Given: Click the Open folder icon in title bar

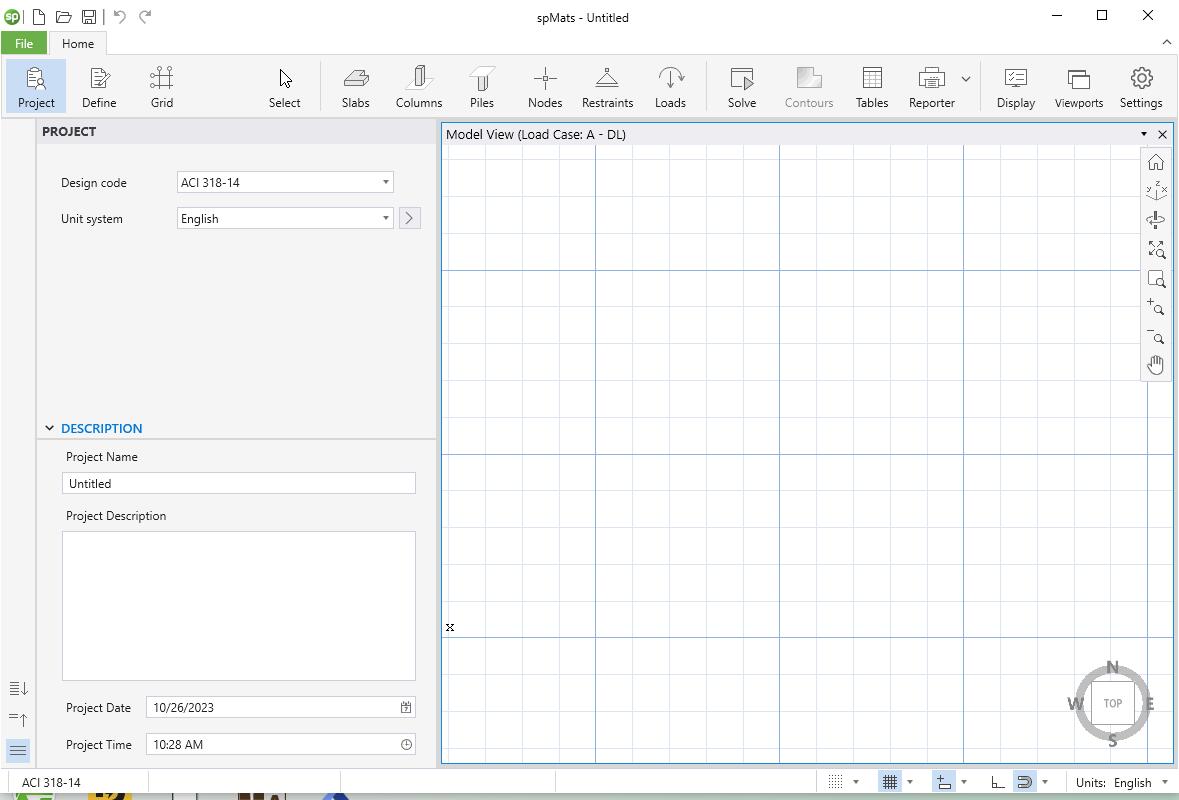Looking at the screenshot, I should click(63, 17).
